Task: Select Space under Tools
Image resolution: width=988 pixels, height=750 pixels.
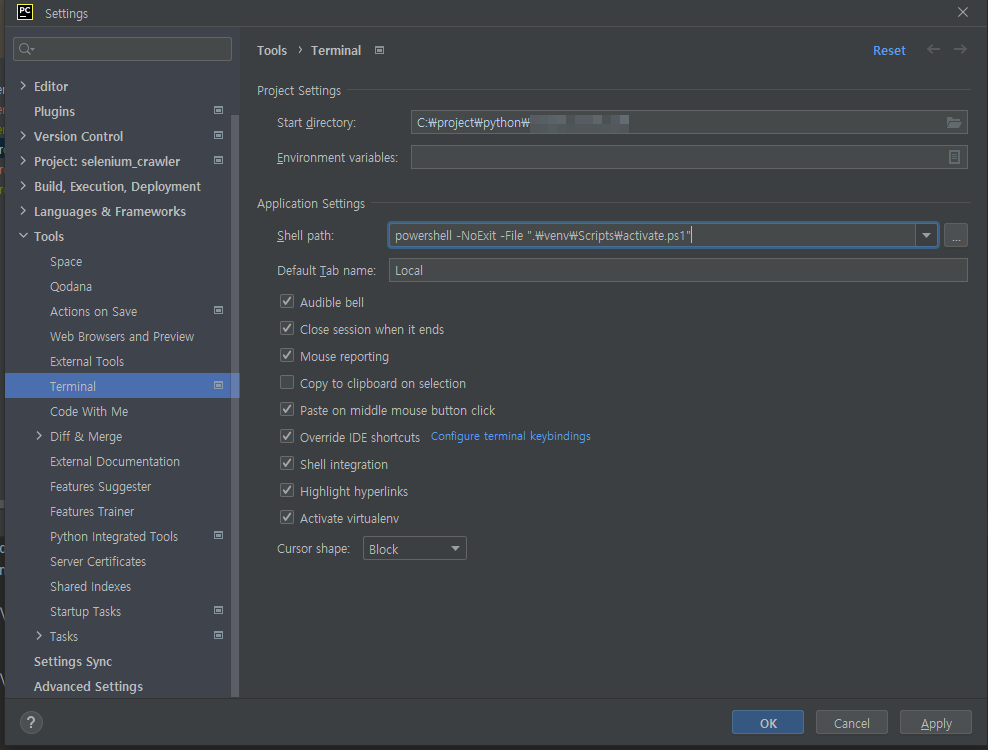Action: click(66, 262)
